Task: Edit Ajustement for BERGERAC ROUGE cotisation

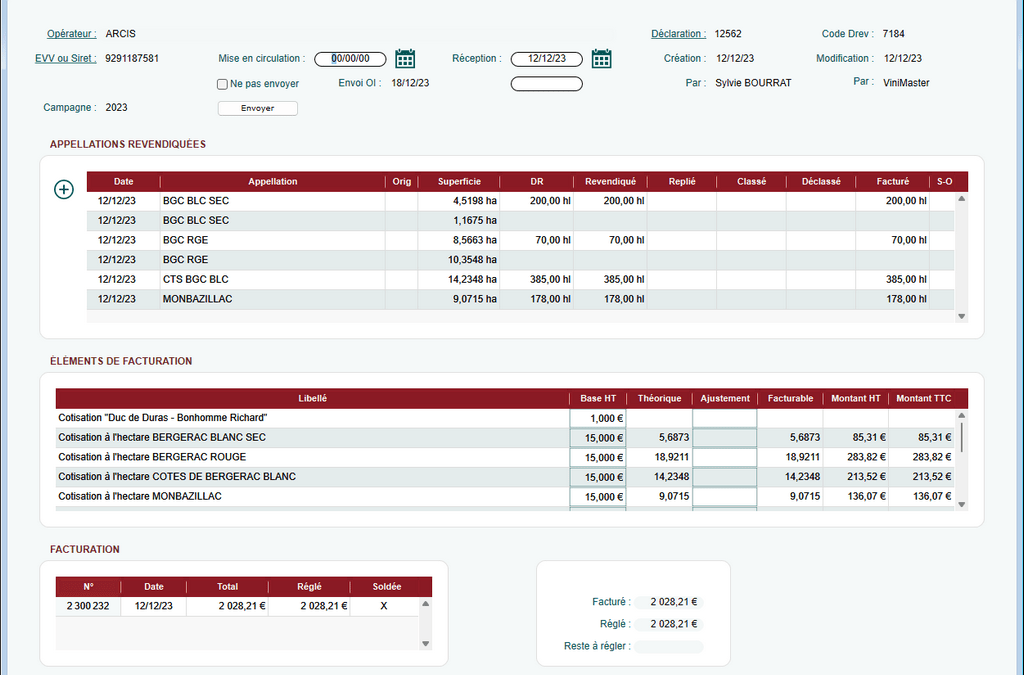Action: 724,457
